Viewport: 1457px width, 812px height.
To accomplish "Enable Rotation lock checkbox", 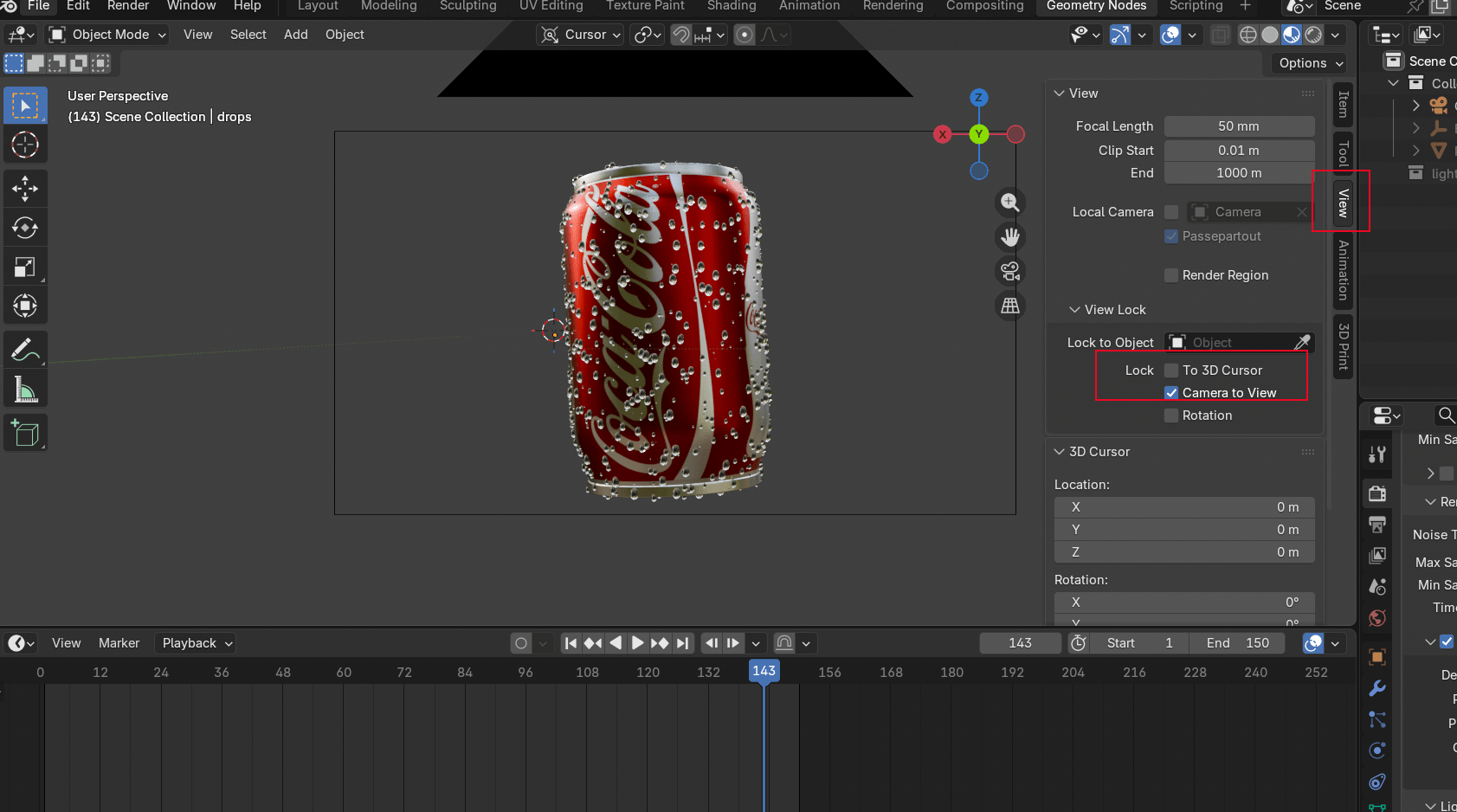I will [x=1171, y=416].
